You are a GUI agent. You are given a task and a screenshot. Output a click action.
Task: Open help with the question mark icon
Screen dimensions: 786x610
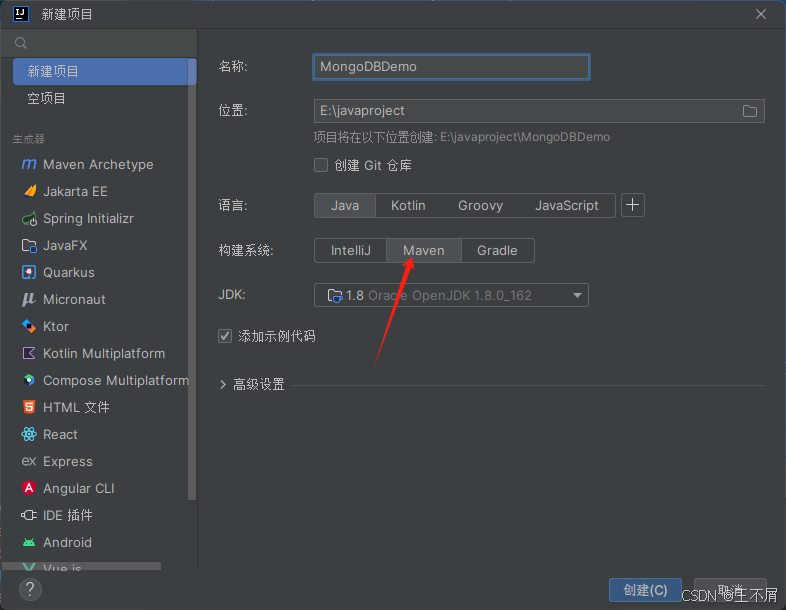click(x=30, y=589)
